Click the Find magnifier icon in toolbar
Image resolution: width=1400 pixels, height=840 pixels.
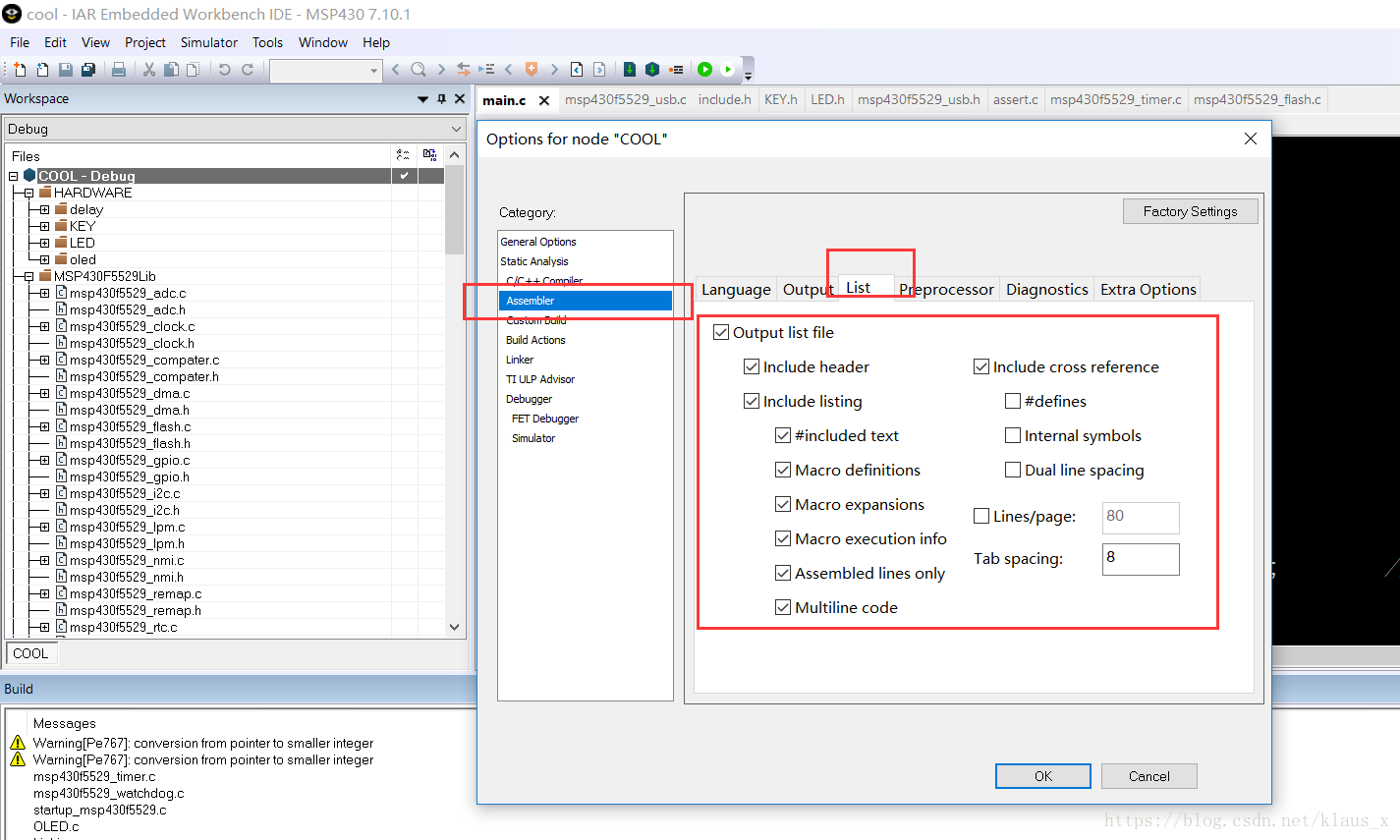419,69
